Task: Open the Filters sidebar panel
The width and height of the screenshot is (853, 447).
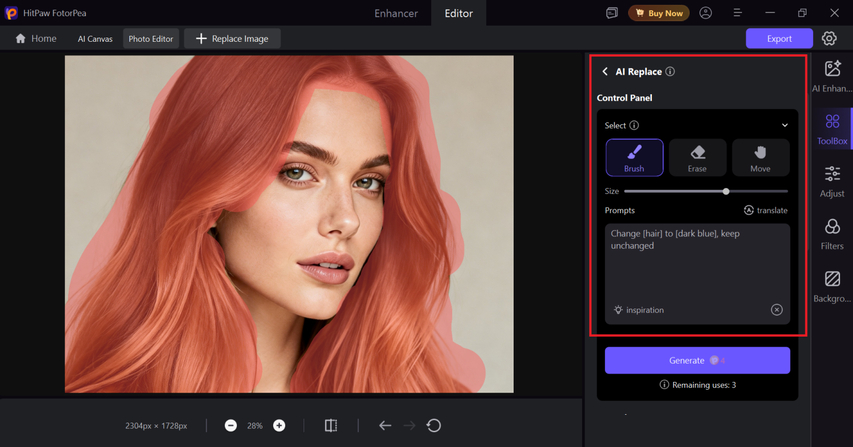Action: pyautogui.click(x=832, y=234)
